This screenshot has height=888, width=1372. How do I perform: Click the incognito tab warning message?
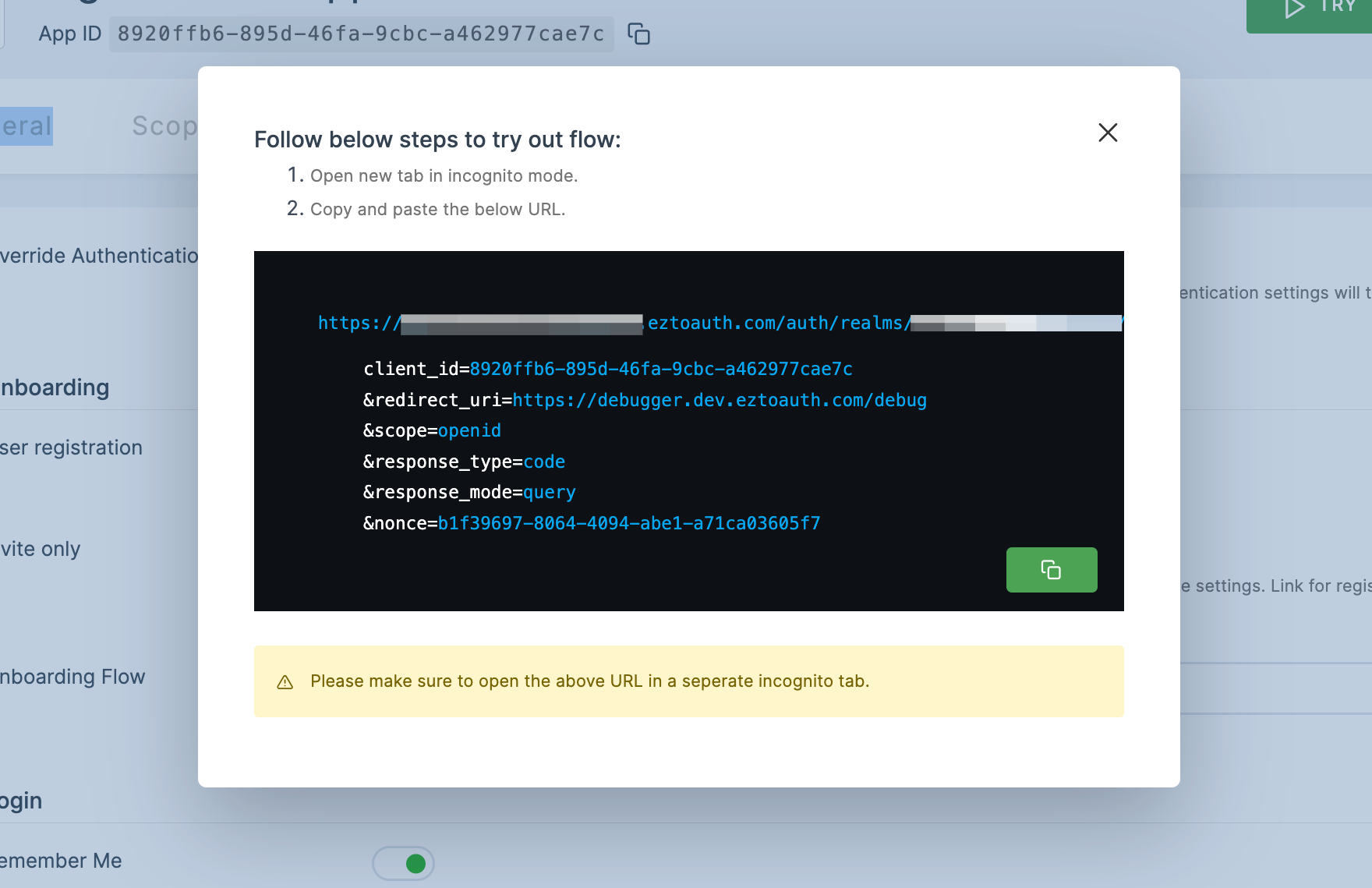(589, 681)
